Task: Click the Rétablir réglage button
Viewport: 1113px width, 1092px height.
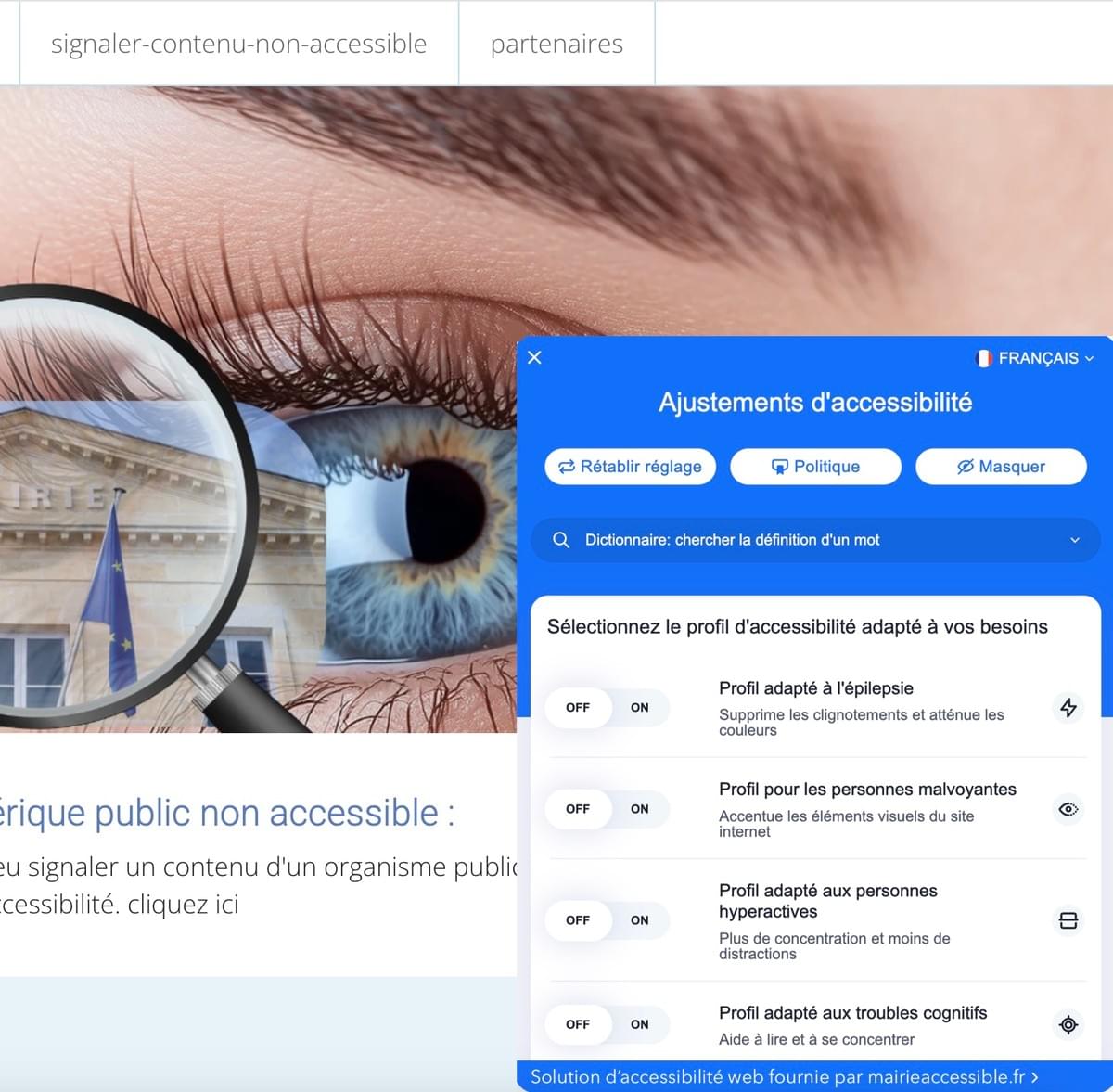Action: [631, 467]
